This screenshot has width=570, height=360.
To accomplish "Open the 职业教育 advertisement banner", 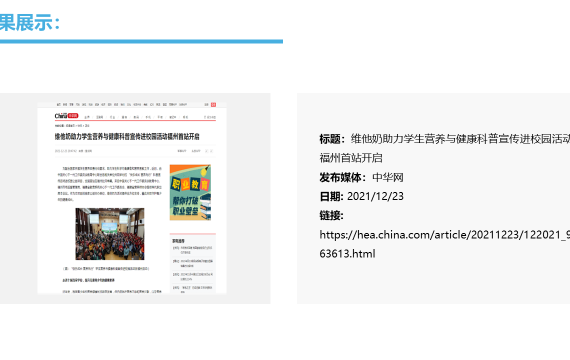I will [190, 192].
